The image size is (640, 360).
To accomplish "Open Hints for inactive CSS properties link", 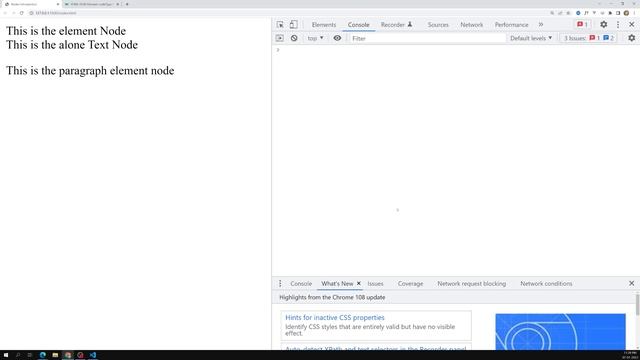I will click(335, 318).
